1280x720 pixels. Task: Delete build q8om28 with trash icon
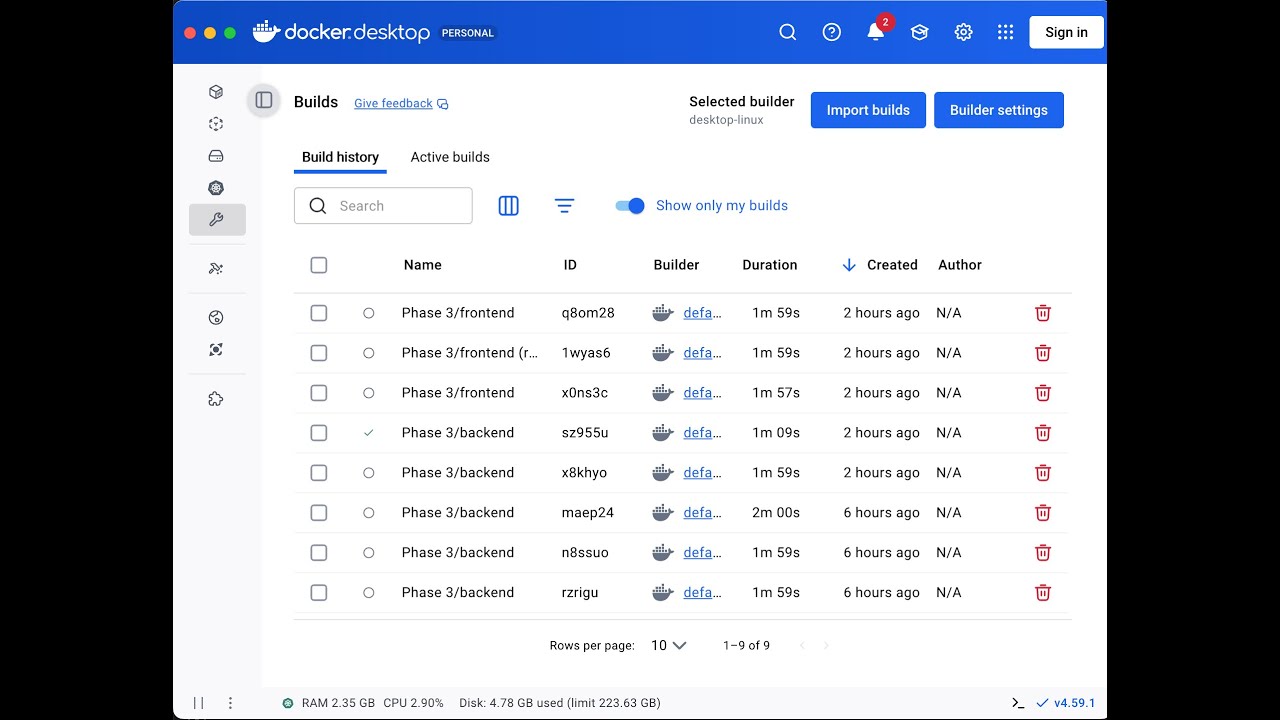coord(1043,313)
